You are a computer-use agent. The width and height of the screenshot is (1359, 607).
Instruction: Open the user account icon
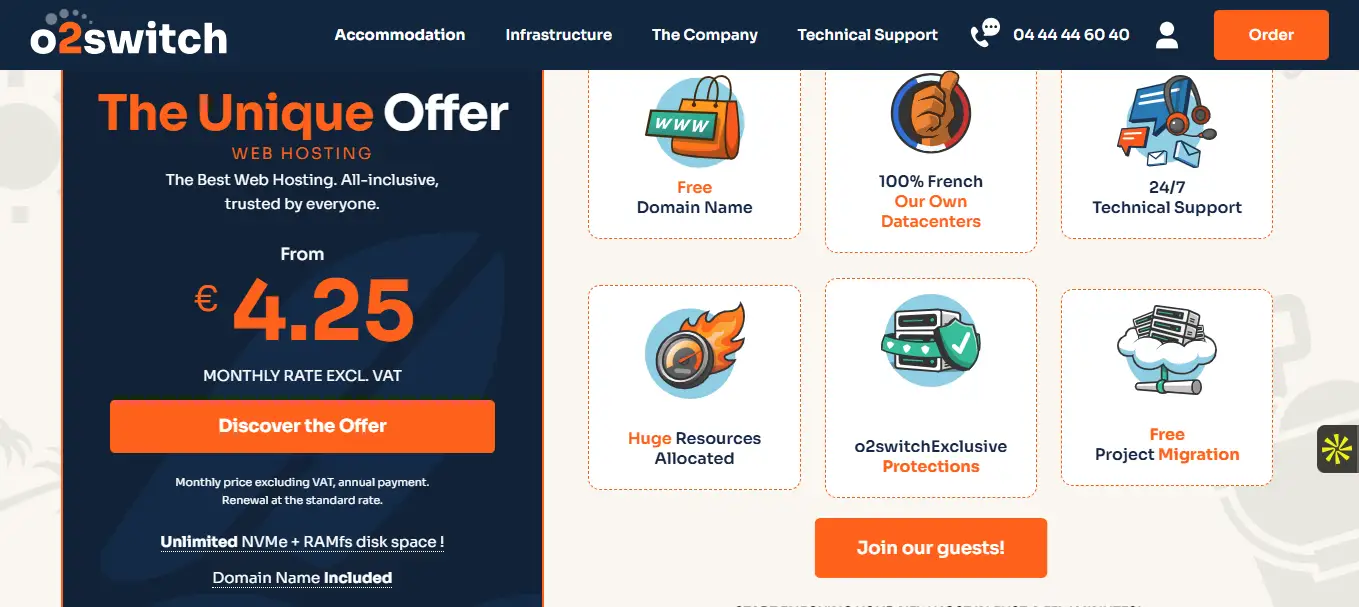1166,35
